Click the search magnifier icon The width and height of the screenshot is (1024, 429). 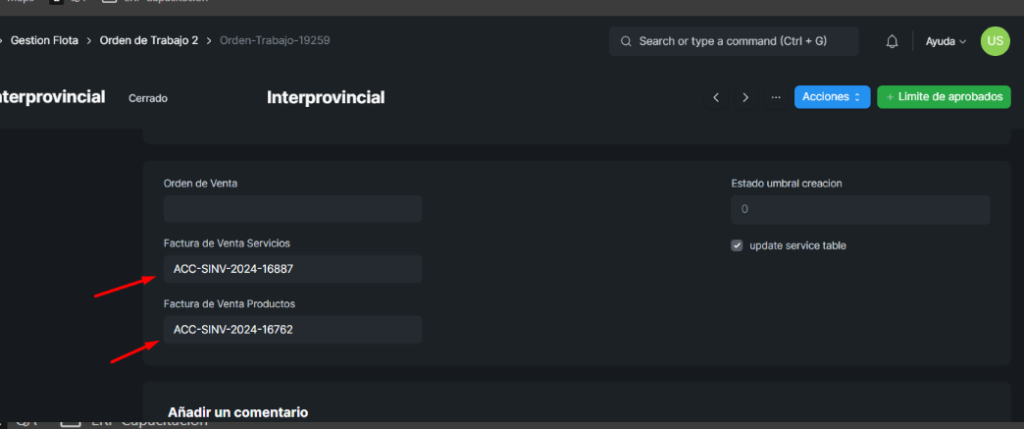click(x=626, y=41)
